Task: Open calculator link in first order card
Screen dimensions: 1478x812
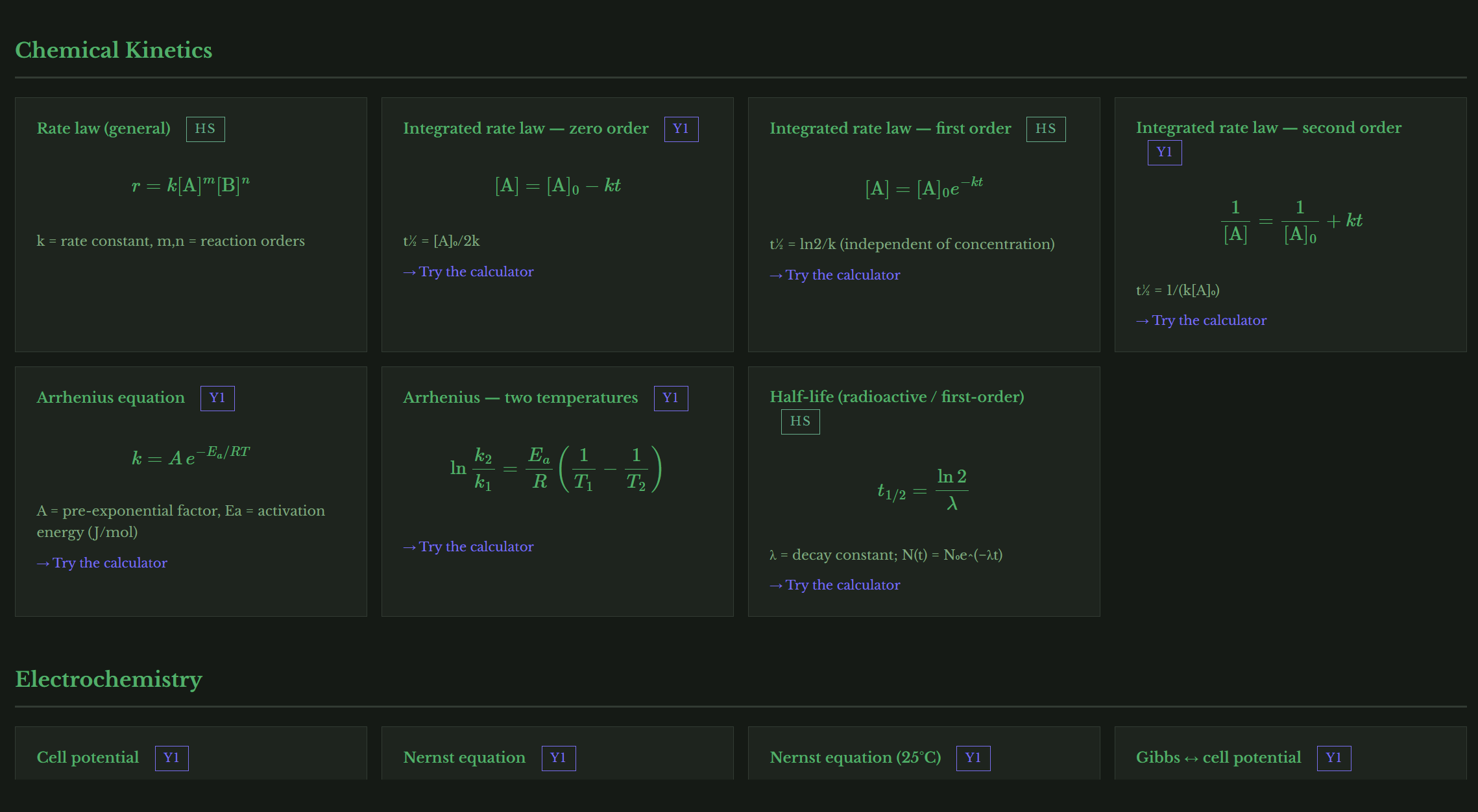Action: point(835,275)
